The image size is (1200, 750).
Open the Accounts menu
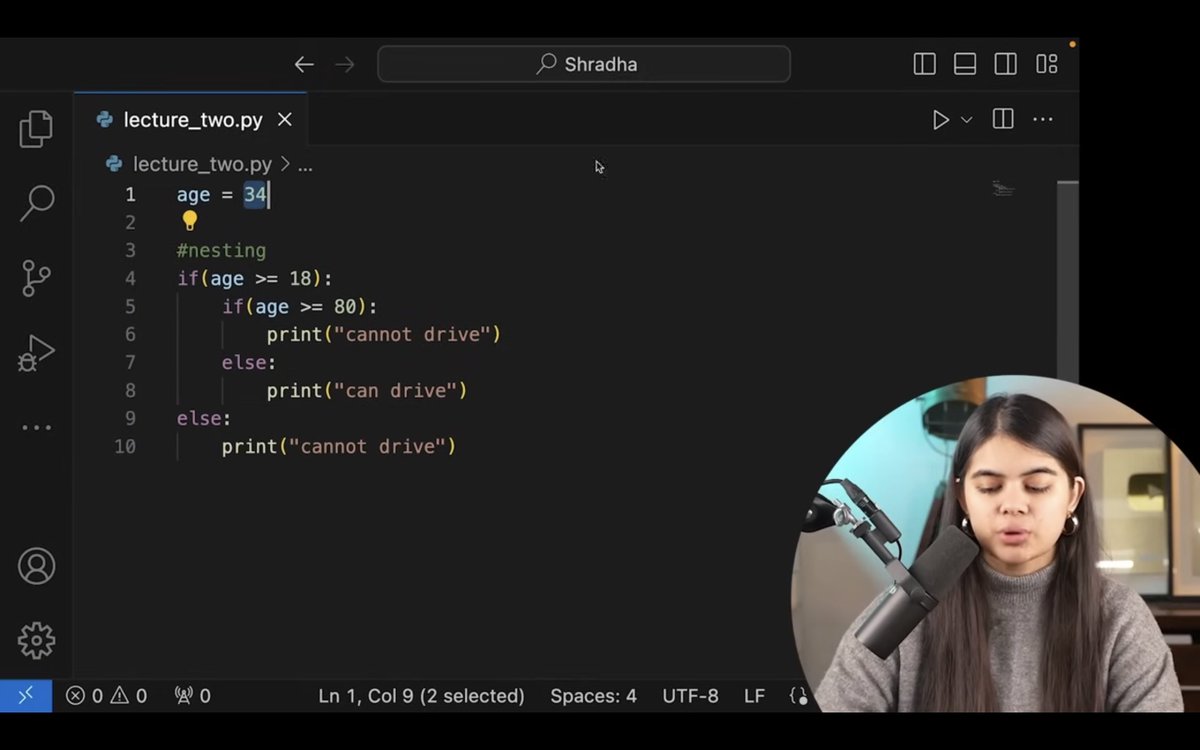point(36,567)
